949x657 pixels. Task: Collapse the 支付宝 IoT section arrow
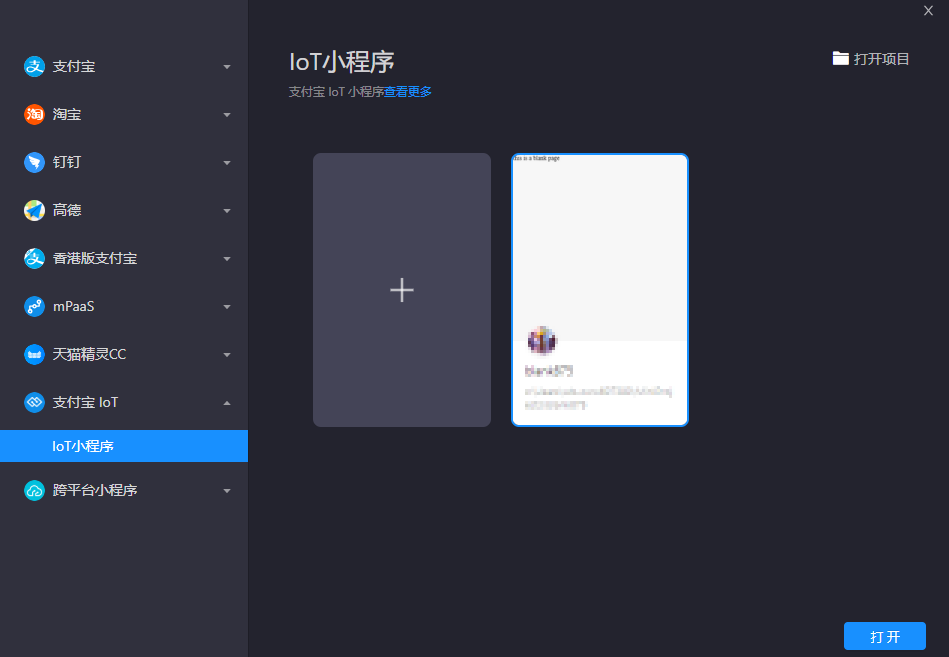[x=227, y=403]
